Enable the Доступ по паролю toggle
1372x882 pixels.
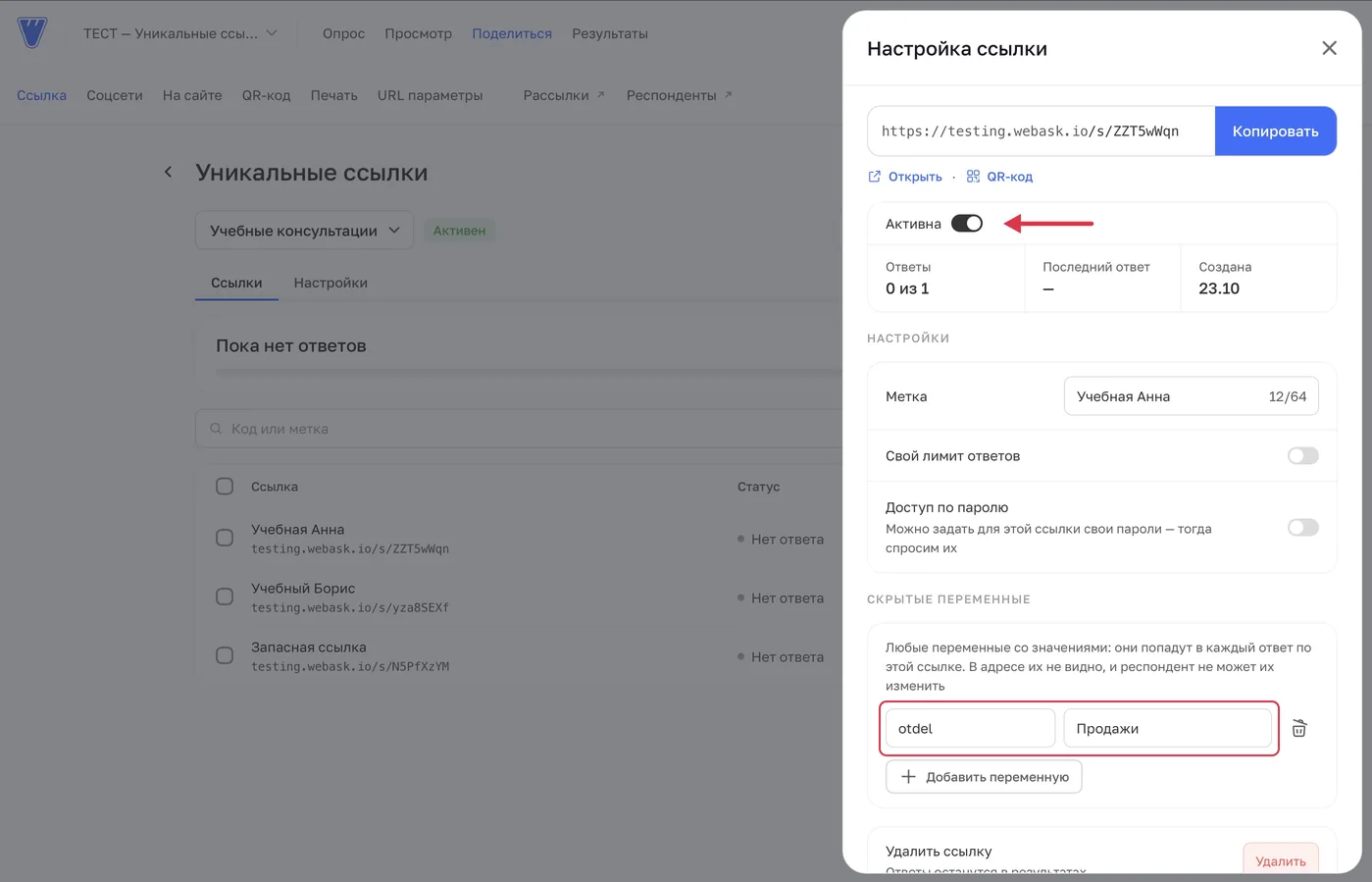click(x=1302, y=528)
